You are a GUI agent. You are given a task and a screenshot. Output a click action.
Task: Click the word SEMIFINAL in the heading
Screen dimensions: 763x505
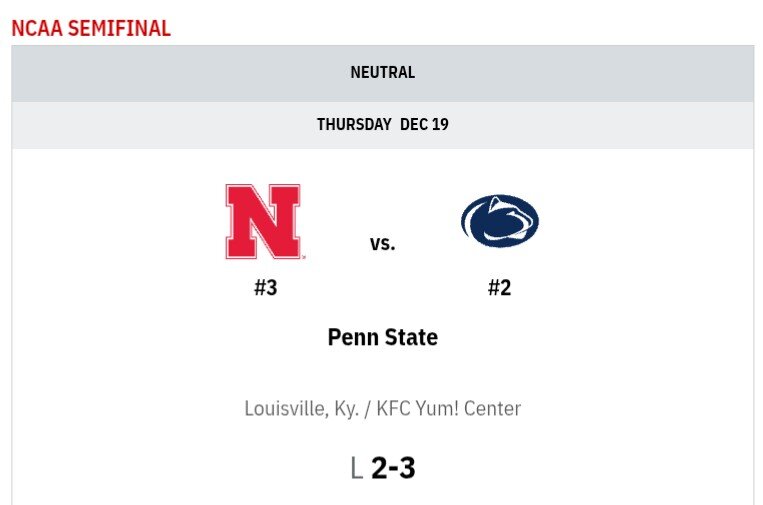(119, 28)
